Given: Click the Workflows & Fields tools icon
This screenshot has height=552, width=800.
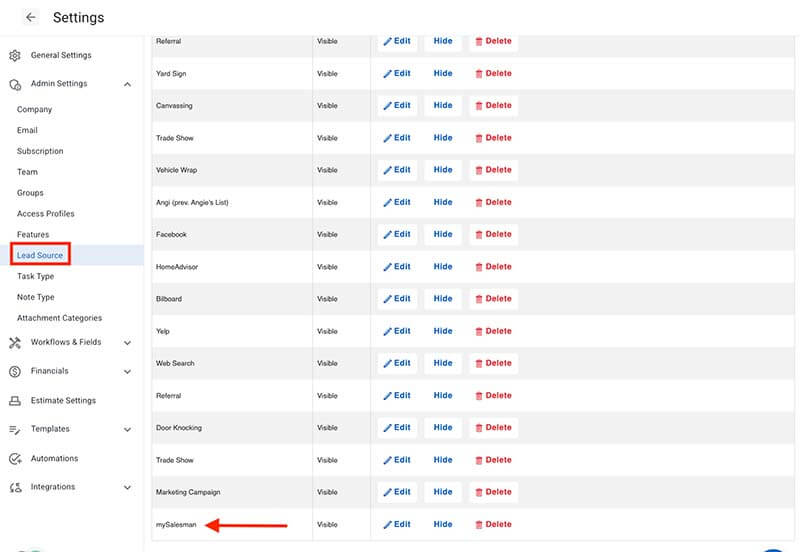Looking at the screenshot, I should (x=15, y=343).
